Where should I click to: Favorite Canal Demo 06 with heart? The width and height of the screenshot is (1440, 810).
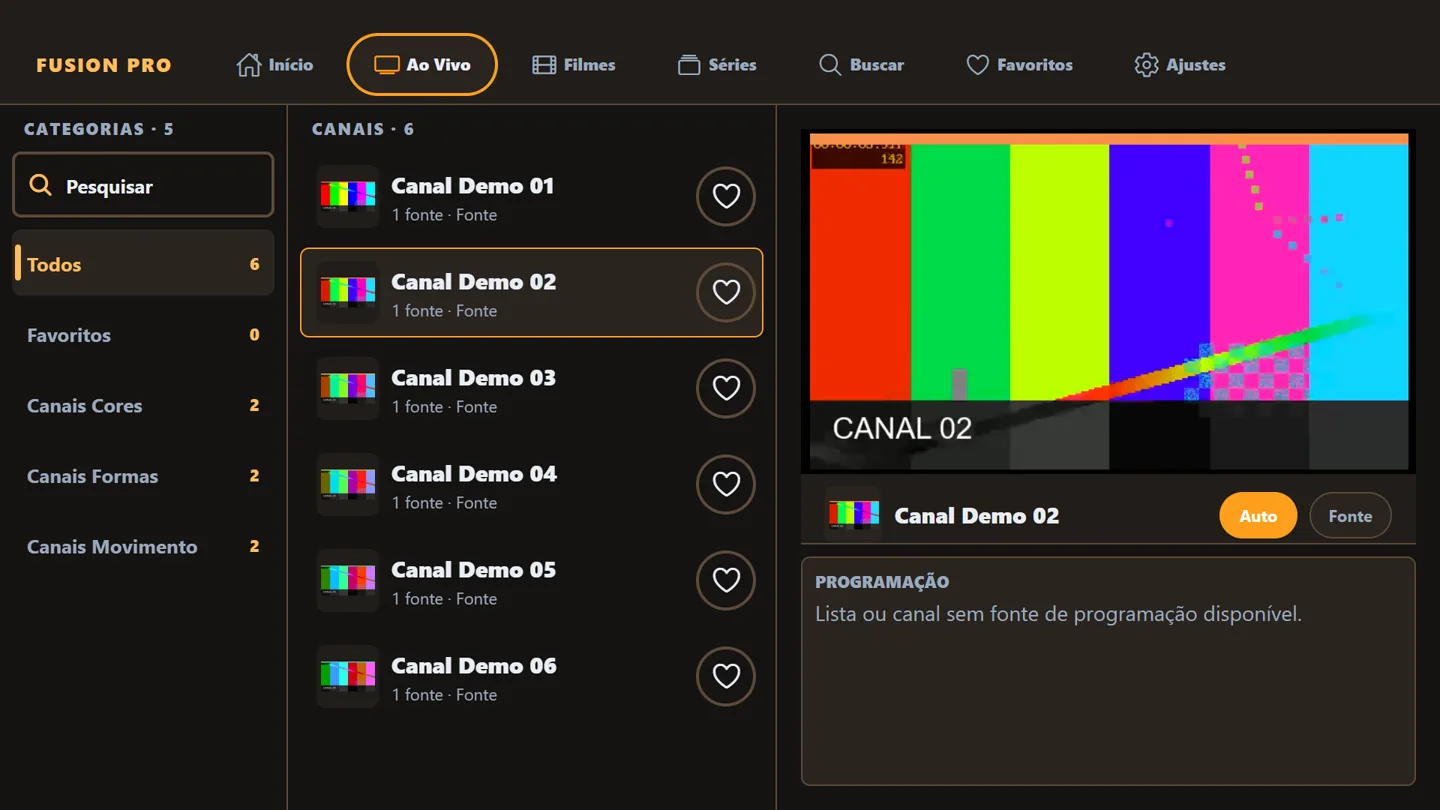click(726, 676)
